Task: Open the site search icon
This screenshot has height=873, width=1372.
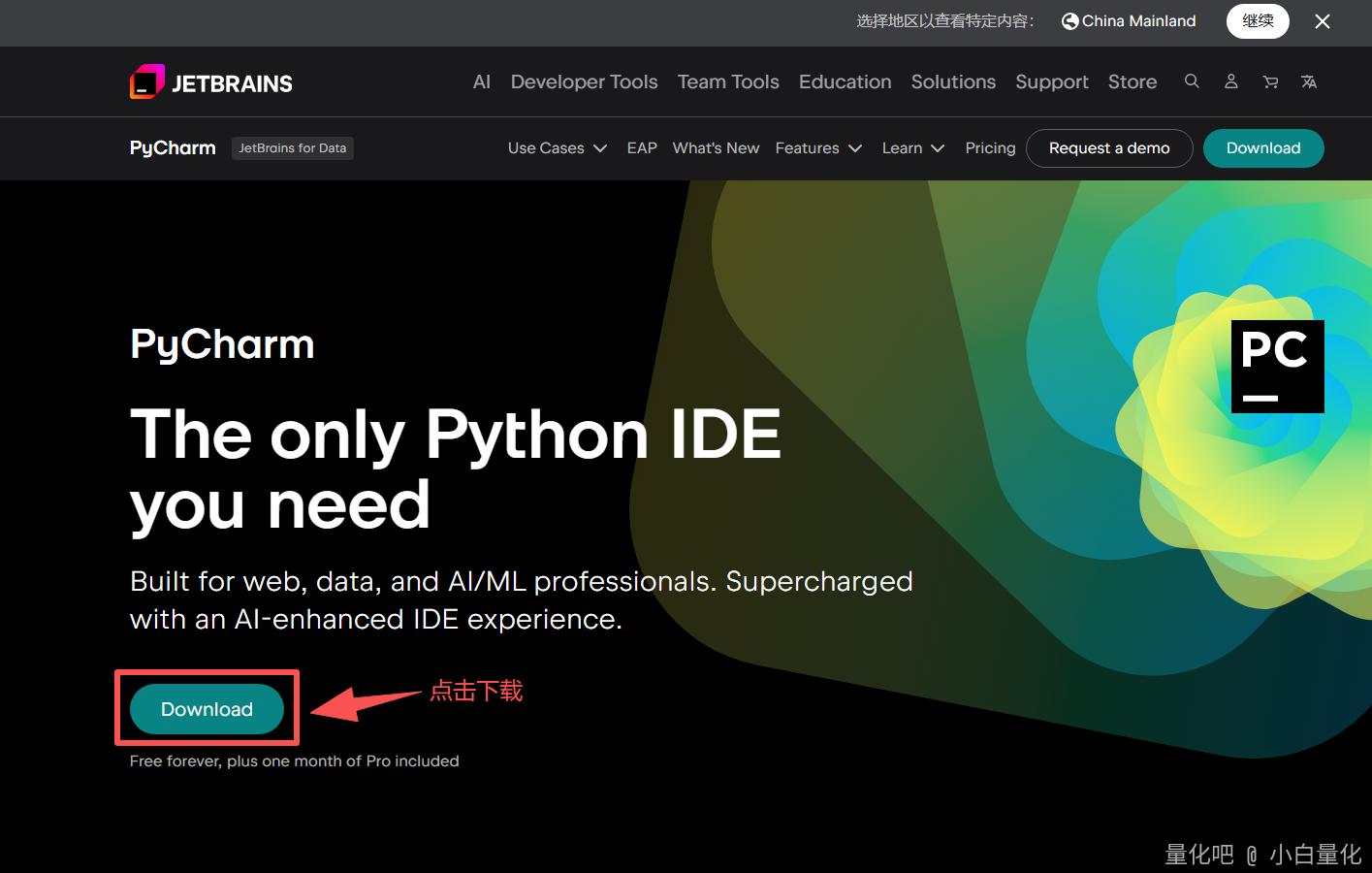Action: pyautogui.click(x=1192, y=81)
